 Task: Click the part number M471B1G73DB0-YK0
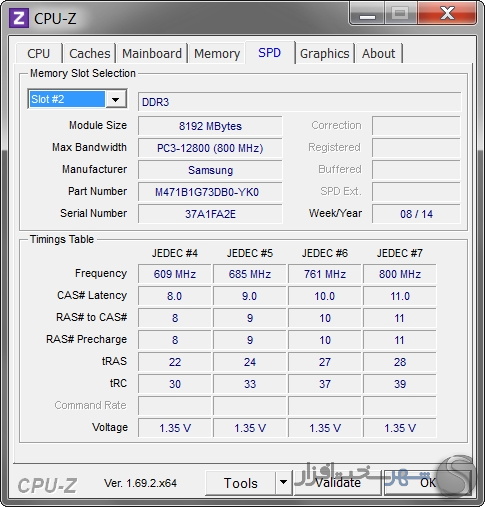tap(210, 192)
